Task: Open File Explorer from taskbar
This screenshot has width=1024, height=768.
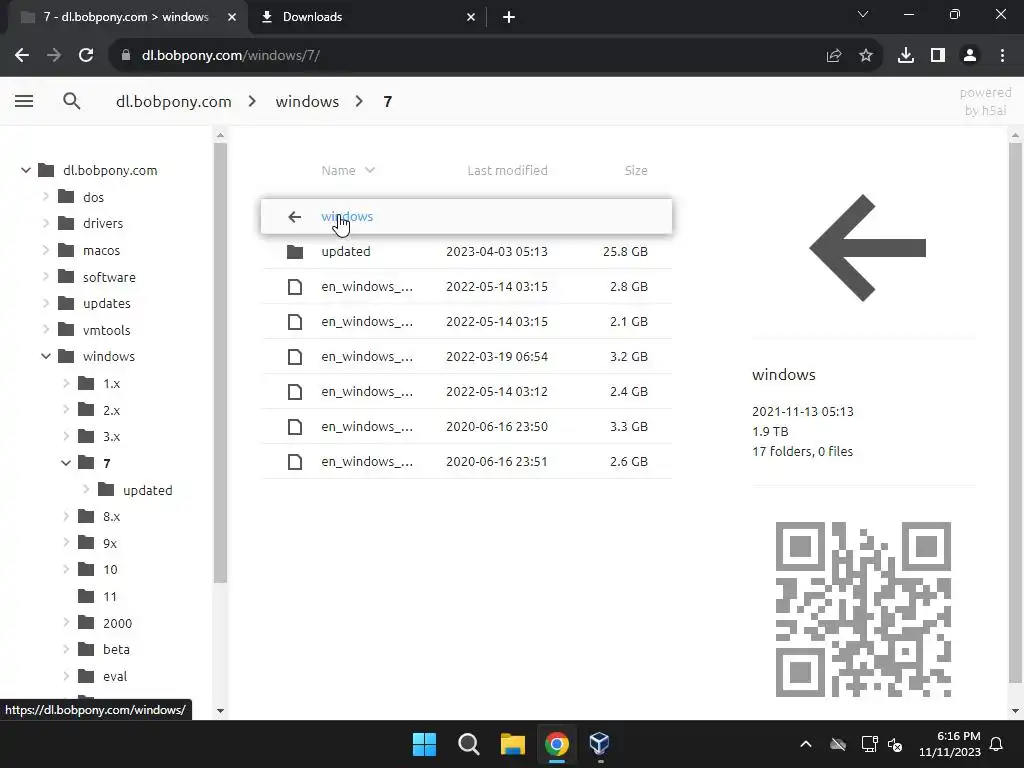Action: tap(513, 744)
